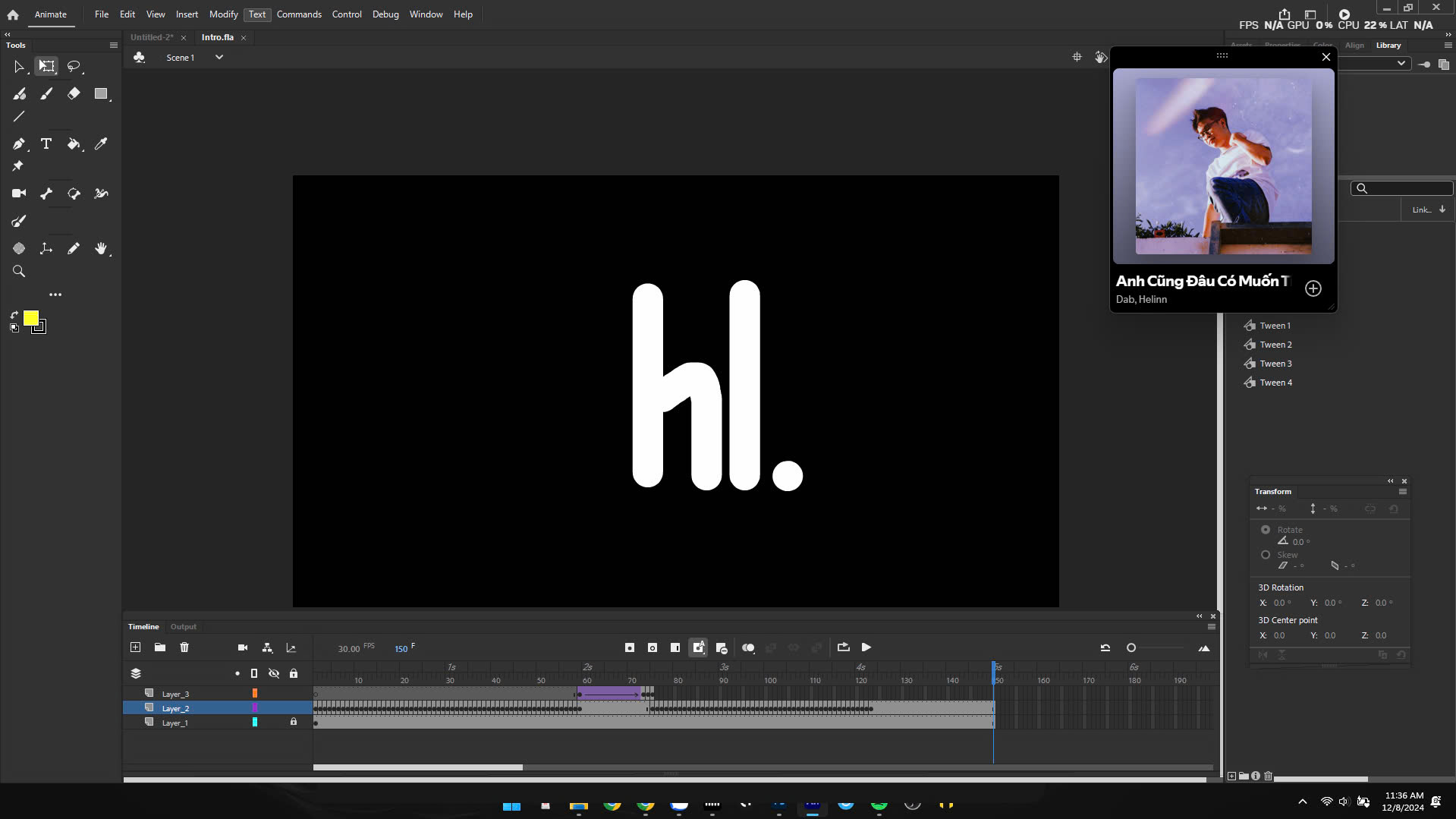
Task: Select the Pencil tool
Action: 74,249
